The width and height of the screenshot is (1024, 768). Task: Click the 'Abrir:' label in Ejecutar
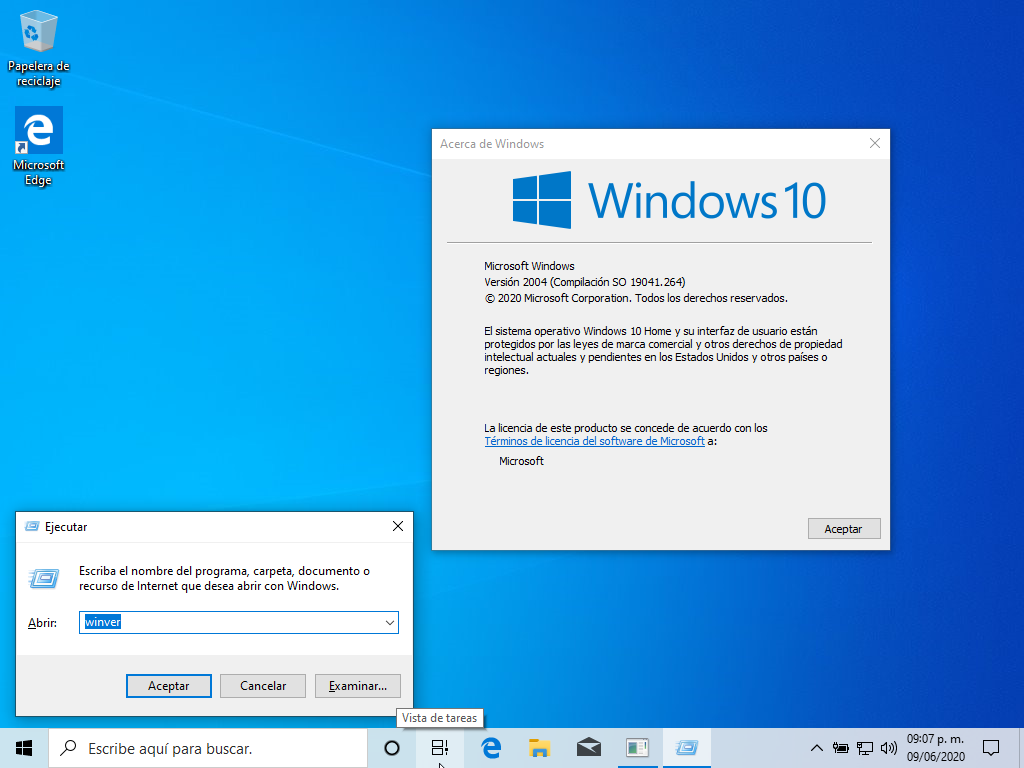pyautogui.click(x=42, y=623)
